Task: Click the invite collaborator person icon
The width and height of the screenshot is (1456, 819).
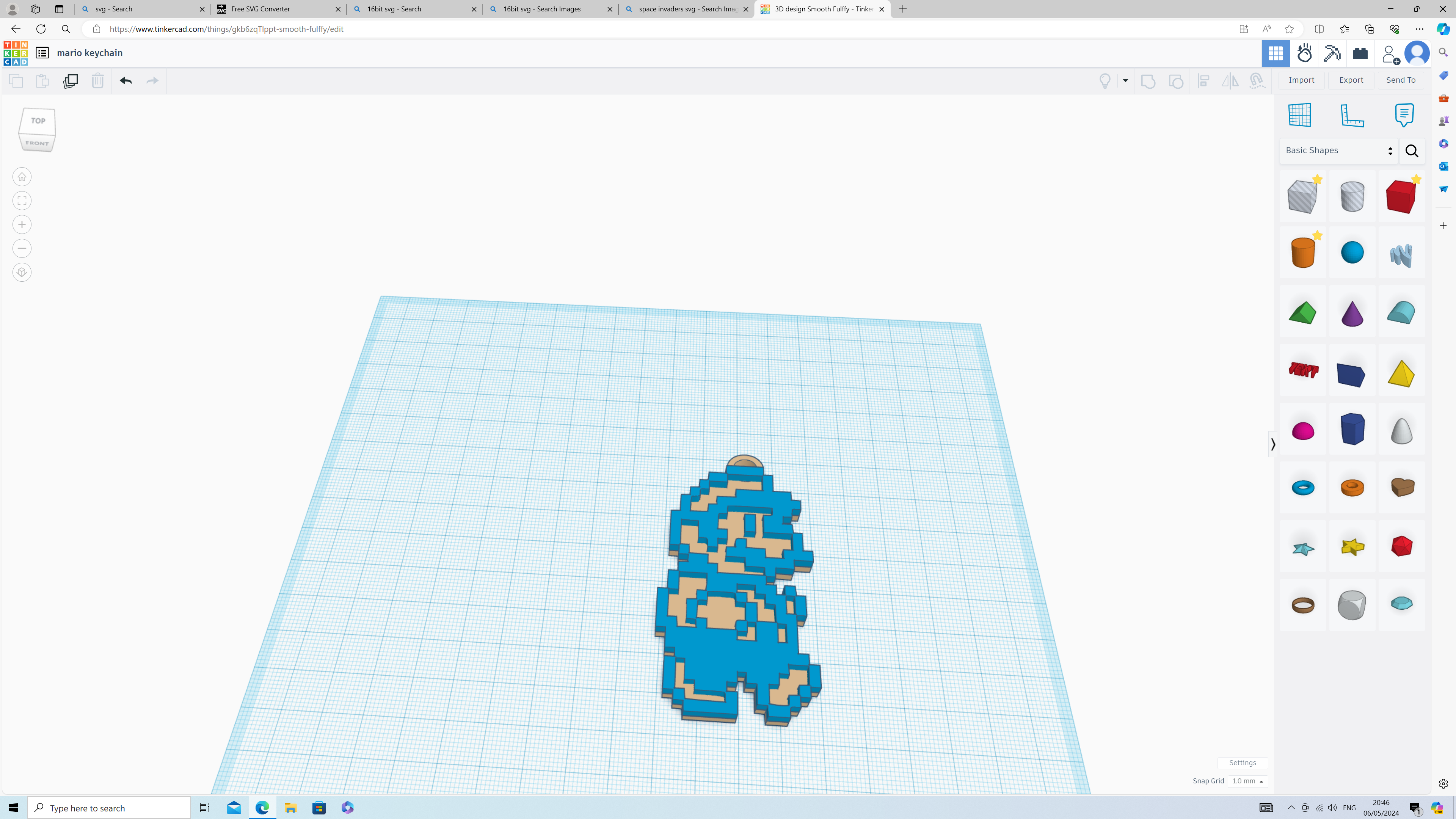Action: 1389,54
